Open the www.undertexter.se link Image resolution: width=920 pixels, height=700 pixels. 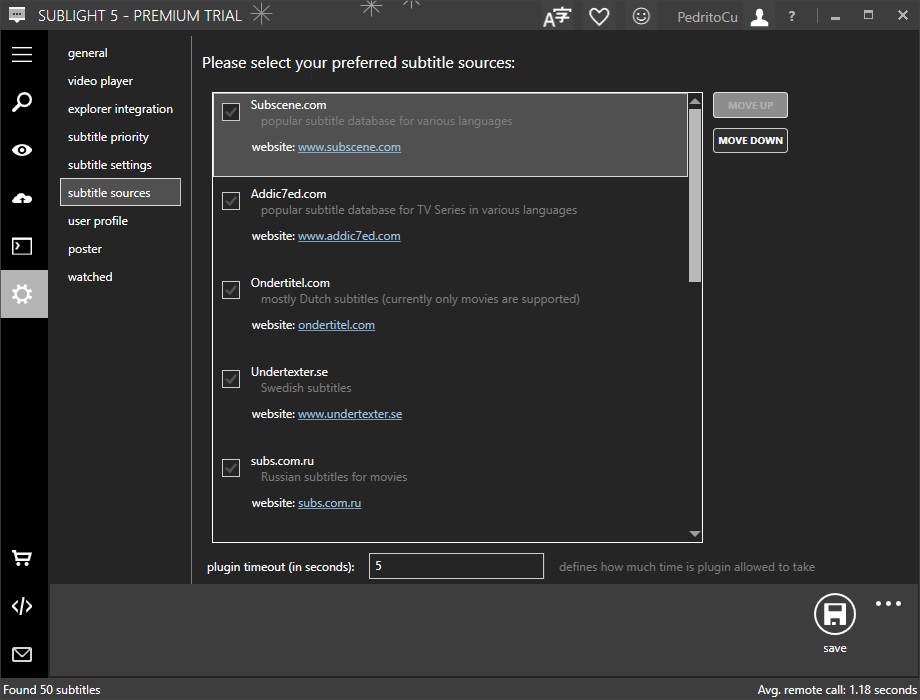(350, 414)
